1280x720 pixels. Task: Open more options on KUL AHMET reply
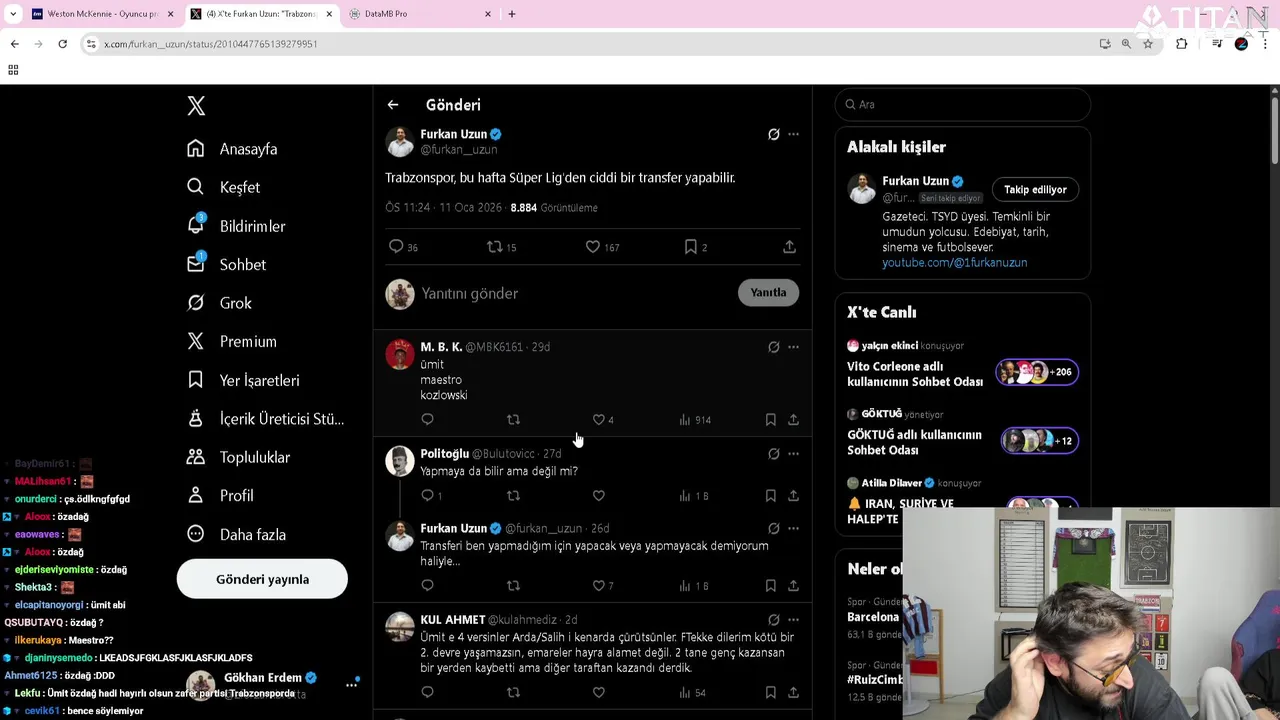tap(793, 620)
